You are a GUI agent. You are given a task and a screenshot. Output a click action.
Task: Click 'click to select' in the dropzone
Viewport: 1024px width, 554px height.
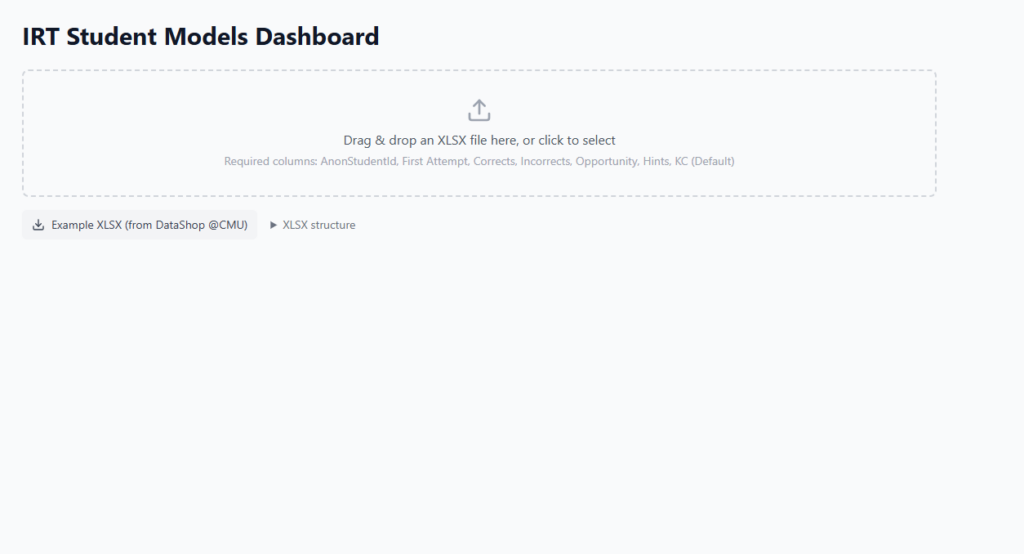[577, 141]
